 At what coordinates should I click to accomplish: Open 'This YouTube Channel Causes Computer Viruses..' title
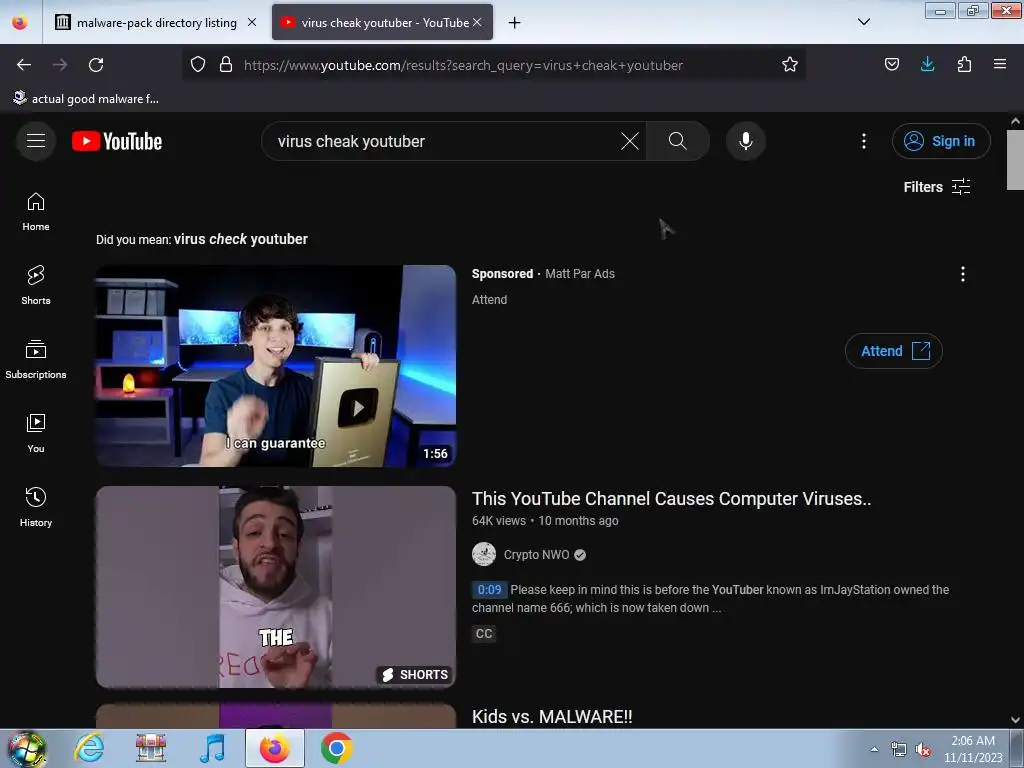coord(671,499)
